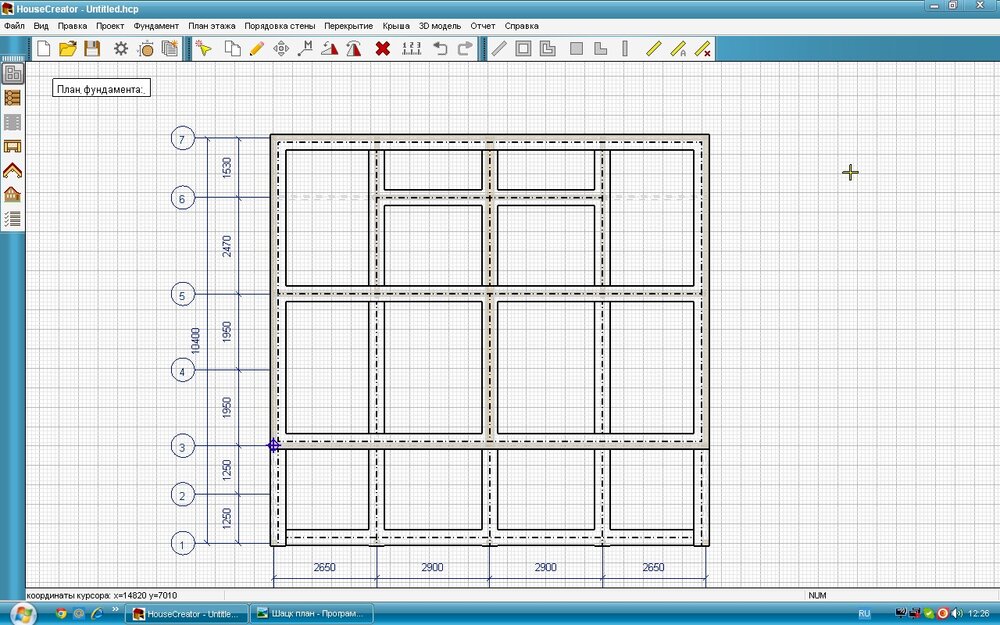
Task: Open the Фундамент menu
Action: pyautogui.click(x=156, y=26)
